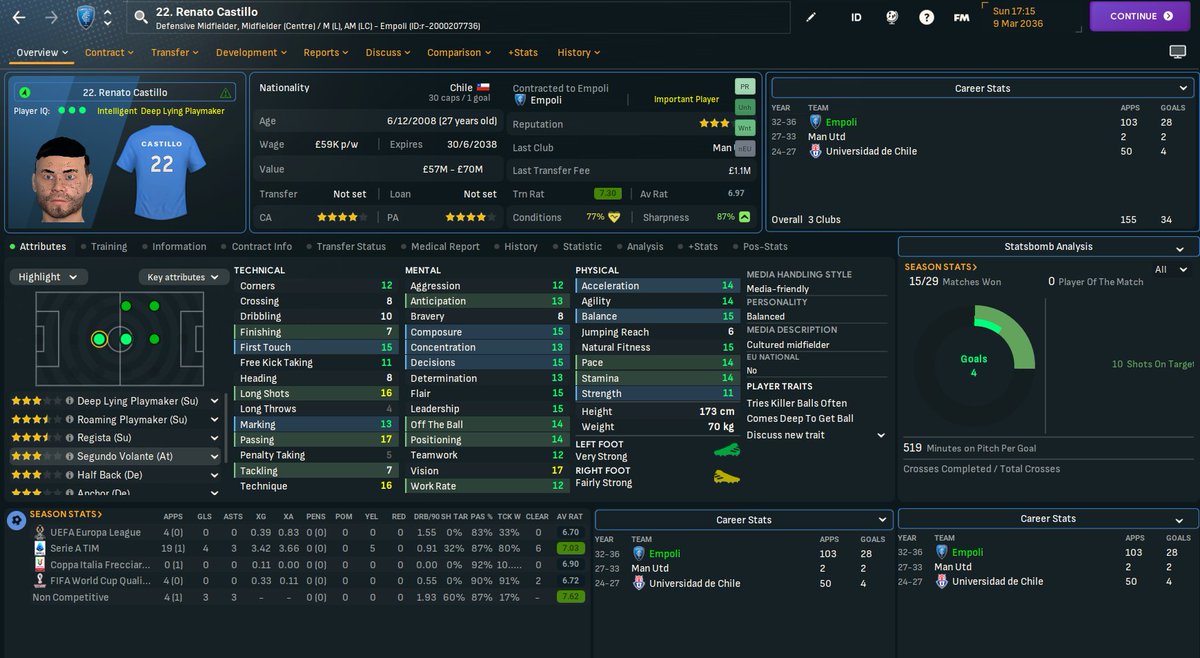Open the Contract menu
Screen dimensions: 1200x658
110,52
